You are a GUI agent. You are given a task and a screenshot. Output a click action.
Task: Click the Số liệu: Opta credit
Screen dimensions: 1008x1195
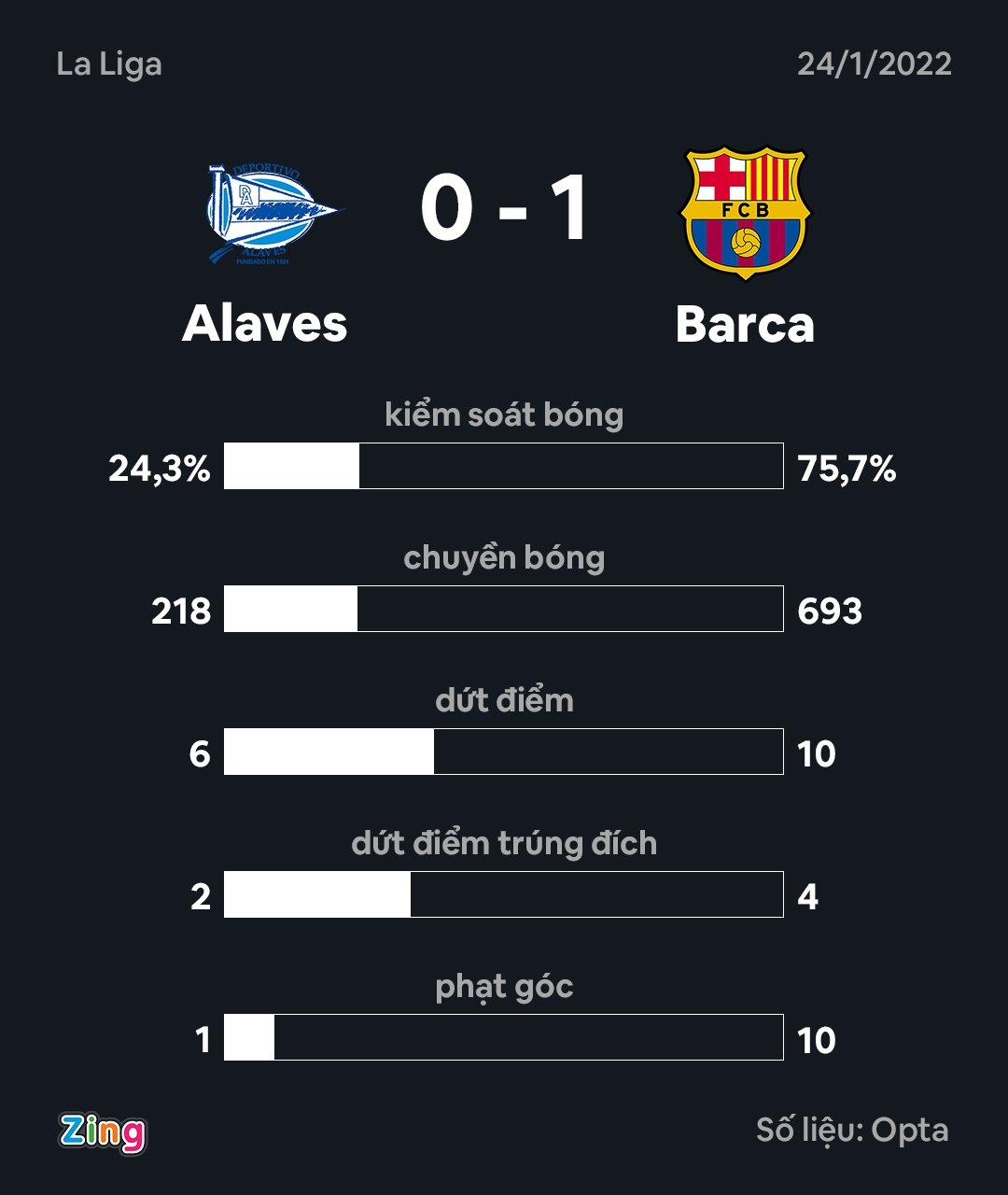(x=852, y=1130)
